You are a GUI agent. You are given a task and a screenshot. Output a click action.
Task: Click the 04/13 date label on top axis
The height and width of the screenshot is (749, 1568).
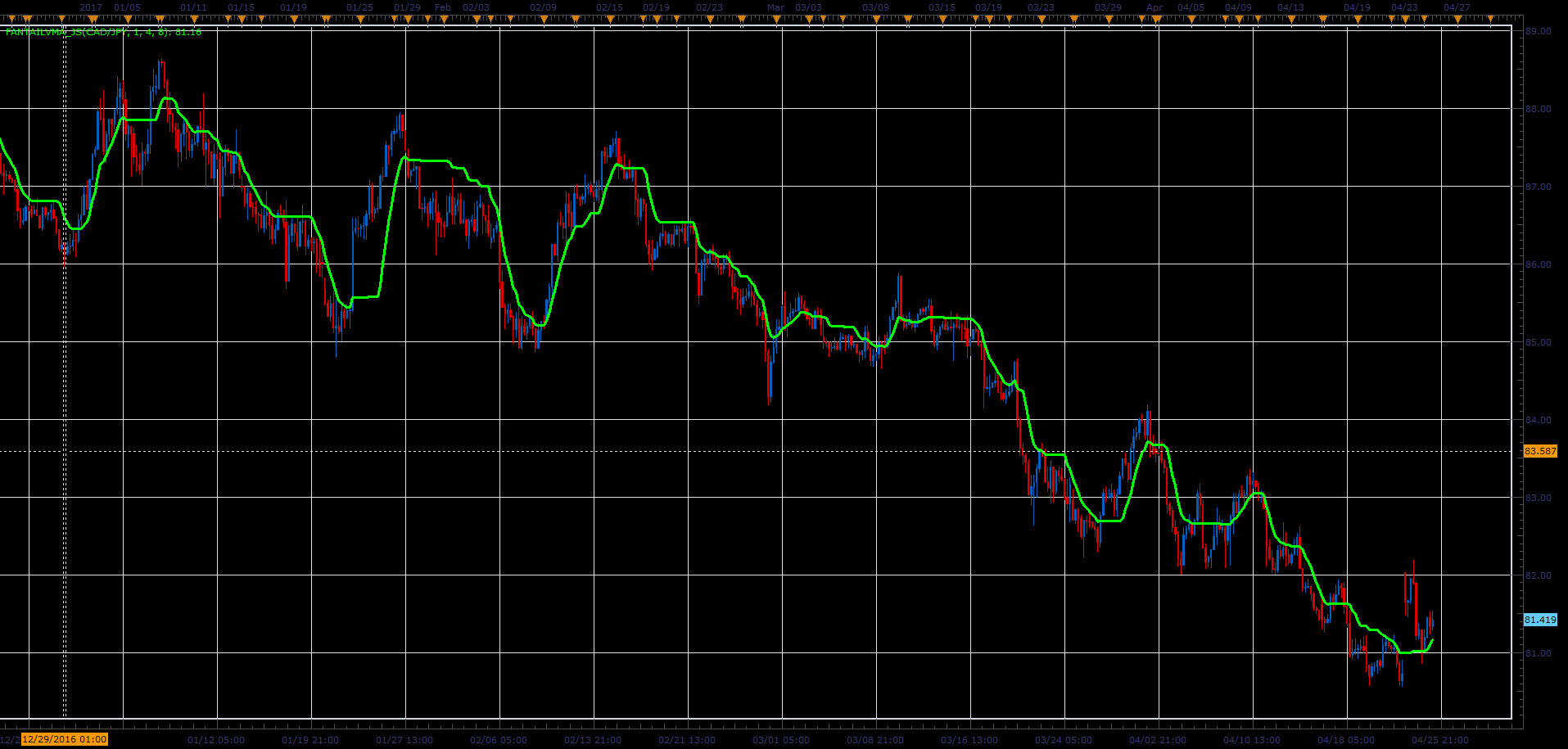pos(1291,7)
